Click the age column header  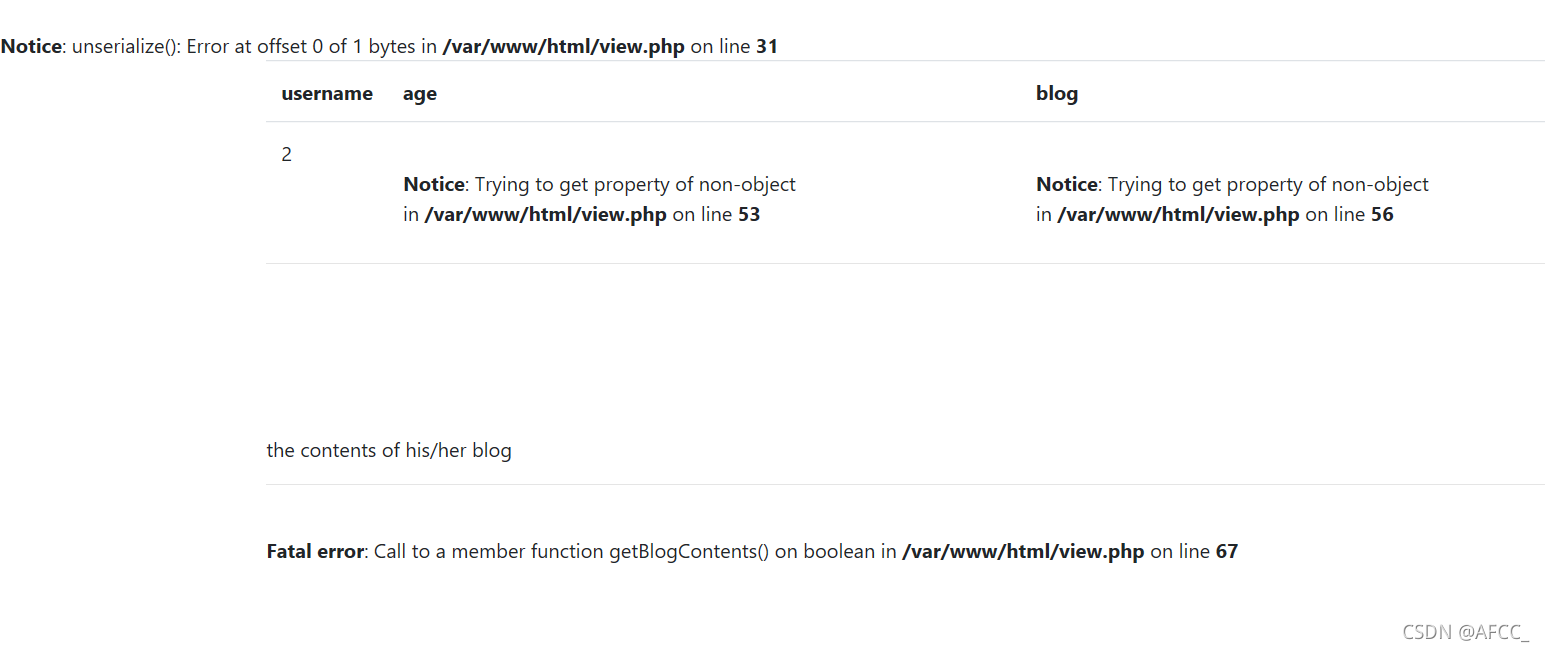point(420,94)
